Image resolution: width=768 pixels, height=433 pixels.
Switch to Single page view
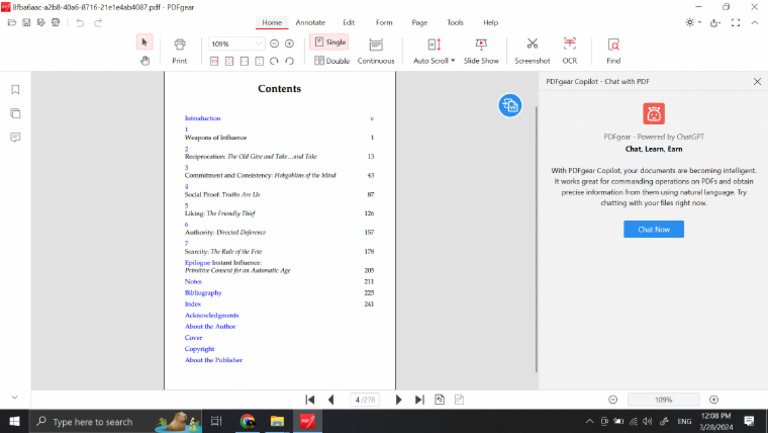coord(329,42)
